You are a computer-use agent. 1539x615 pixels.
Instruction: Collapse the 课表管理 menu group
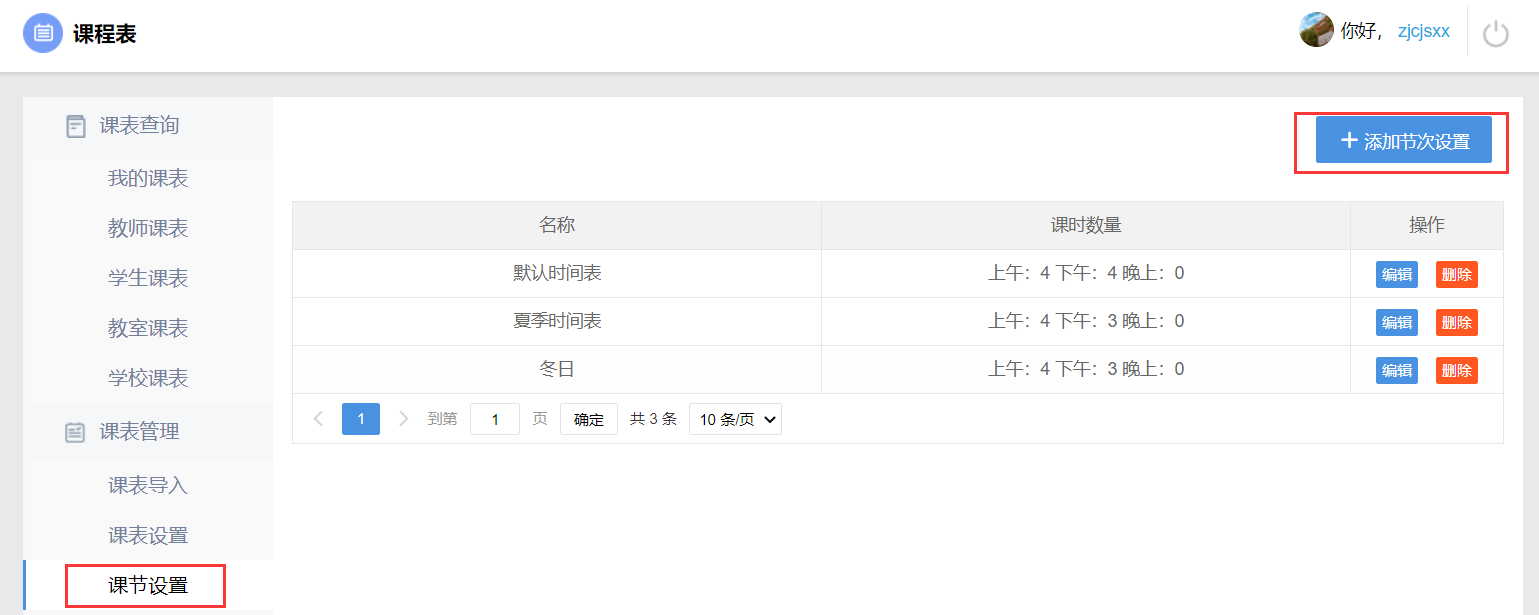click(x=139, y=432)
